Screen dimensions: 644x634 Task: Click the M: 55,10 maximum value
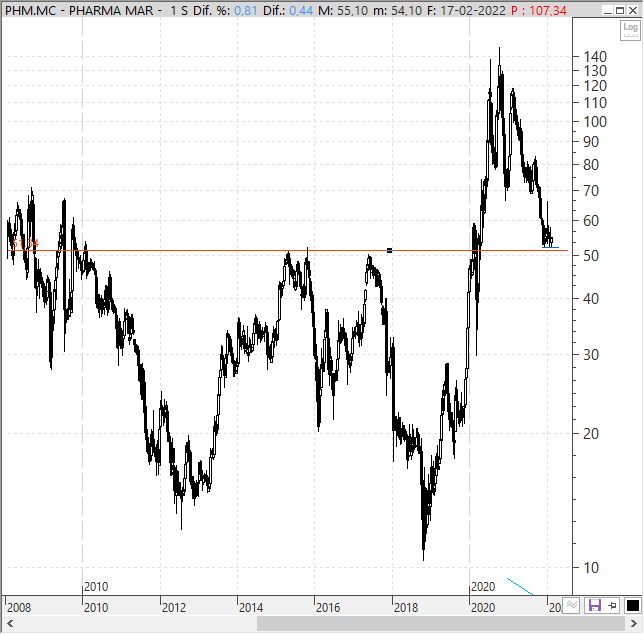[x=343, y=10]
